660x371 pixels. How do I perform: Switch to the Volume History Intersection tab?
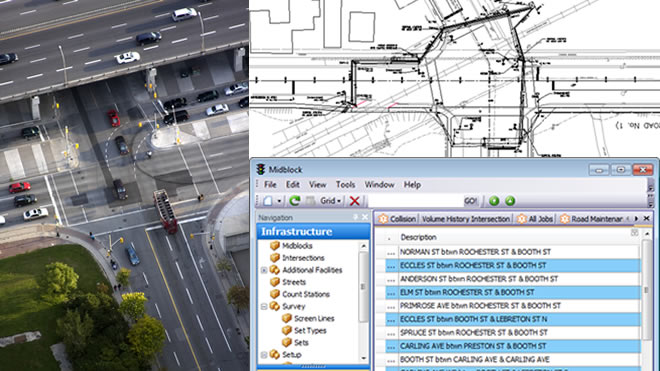pyautogui.click(x=466, y=219)
